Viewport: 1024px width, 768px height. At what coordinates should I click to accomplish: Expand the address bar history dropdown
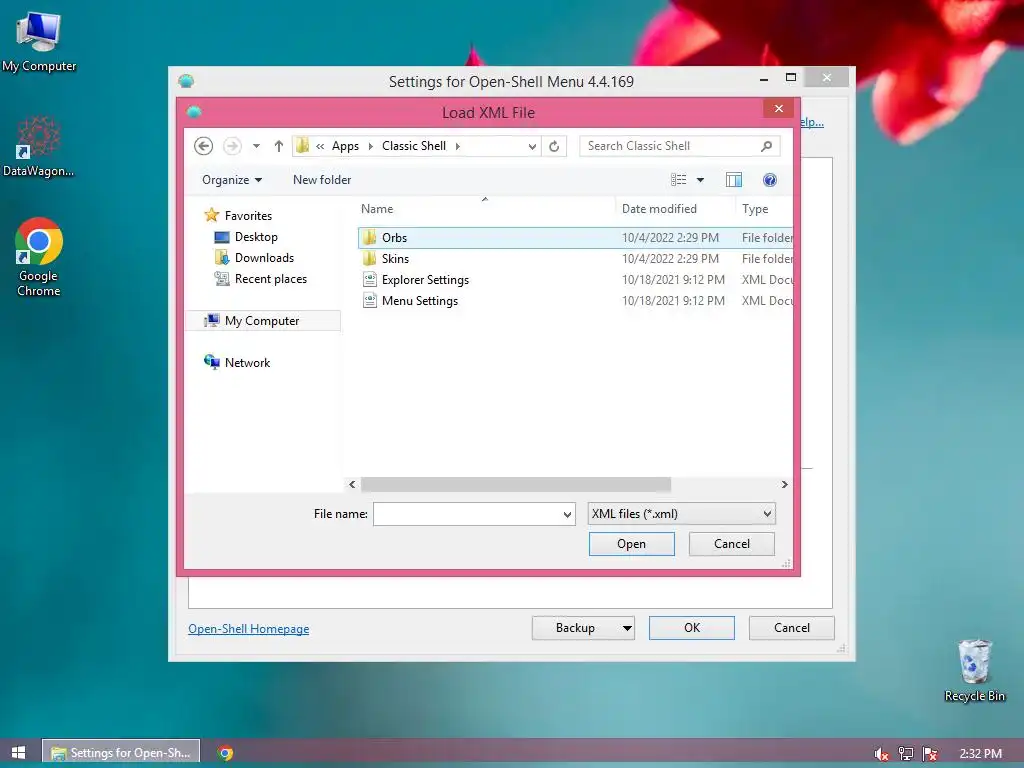532,146
